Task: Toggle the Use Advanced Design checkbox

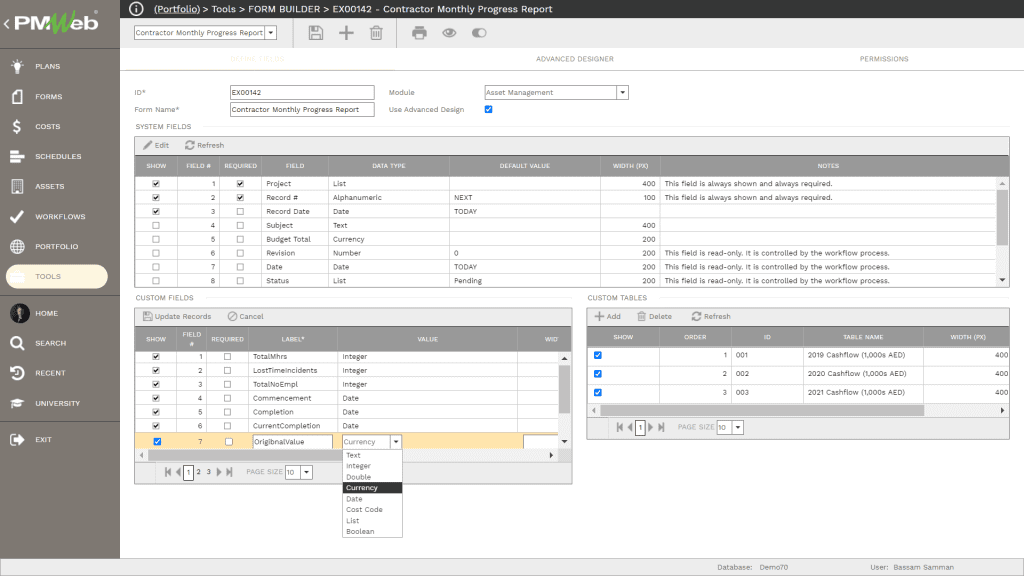Action: (488, 109)
